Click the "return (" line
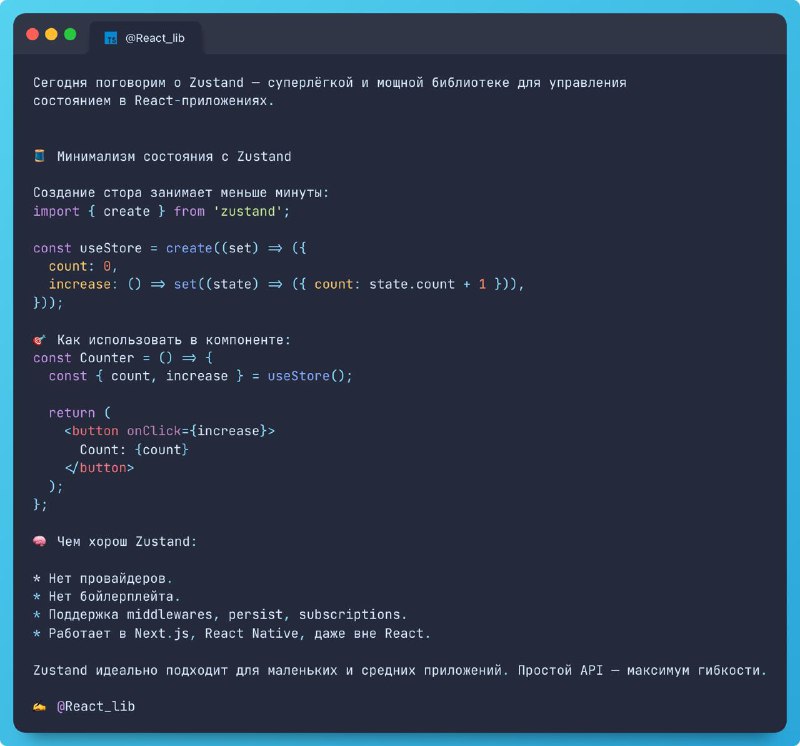Viewport: 800px width, 746px height. click(x=80, y=412)
